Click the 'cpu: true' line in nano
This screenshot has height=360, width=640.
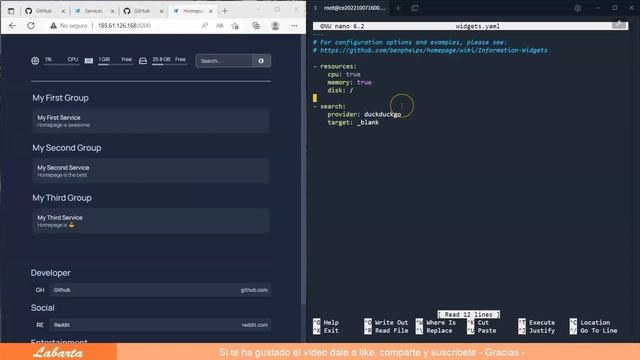(x=344, y=74)
